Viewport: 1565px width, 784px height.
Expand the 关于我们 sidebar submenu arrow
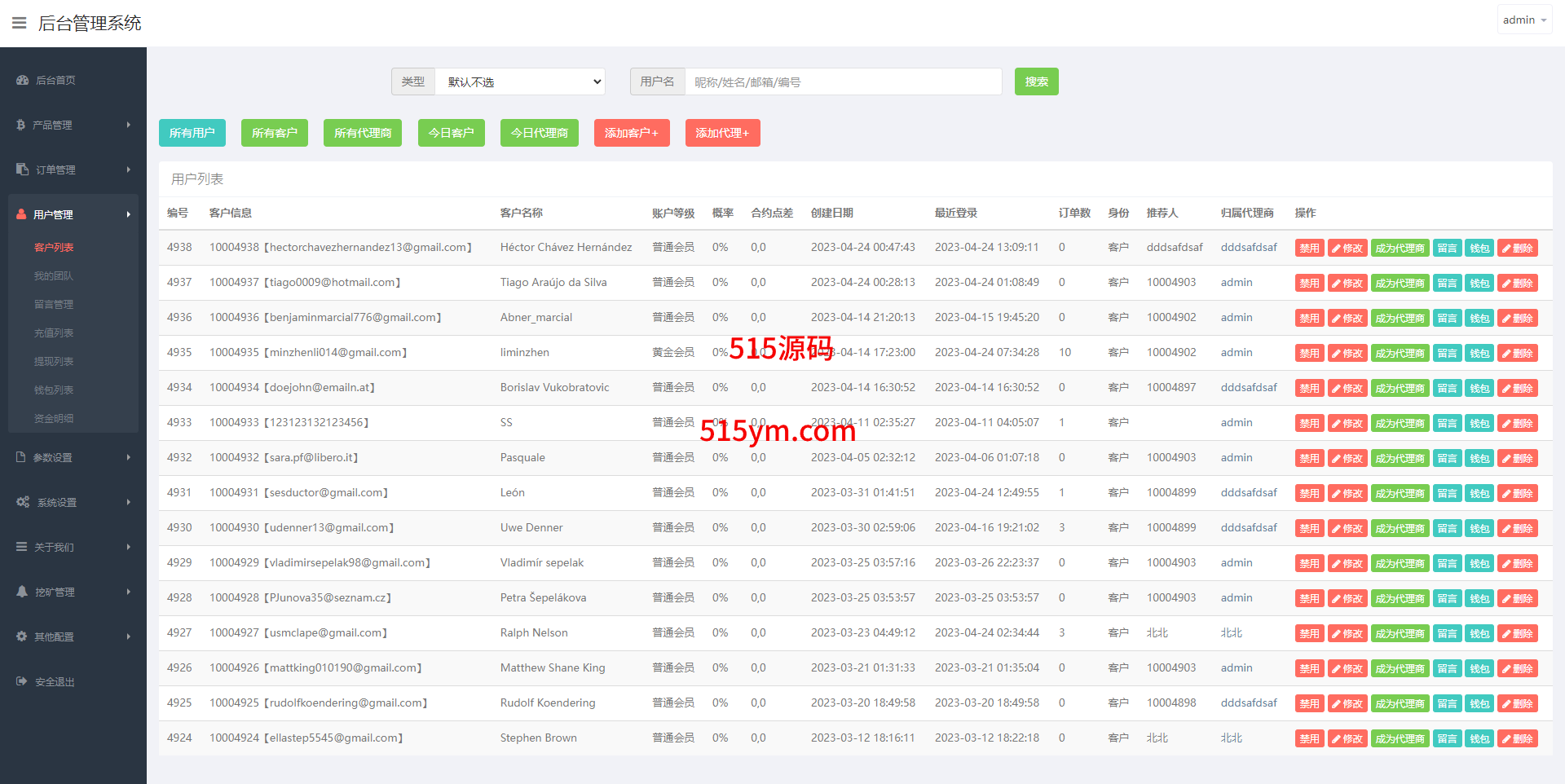coord(128,547)
